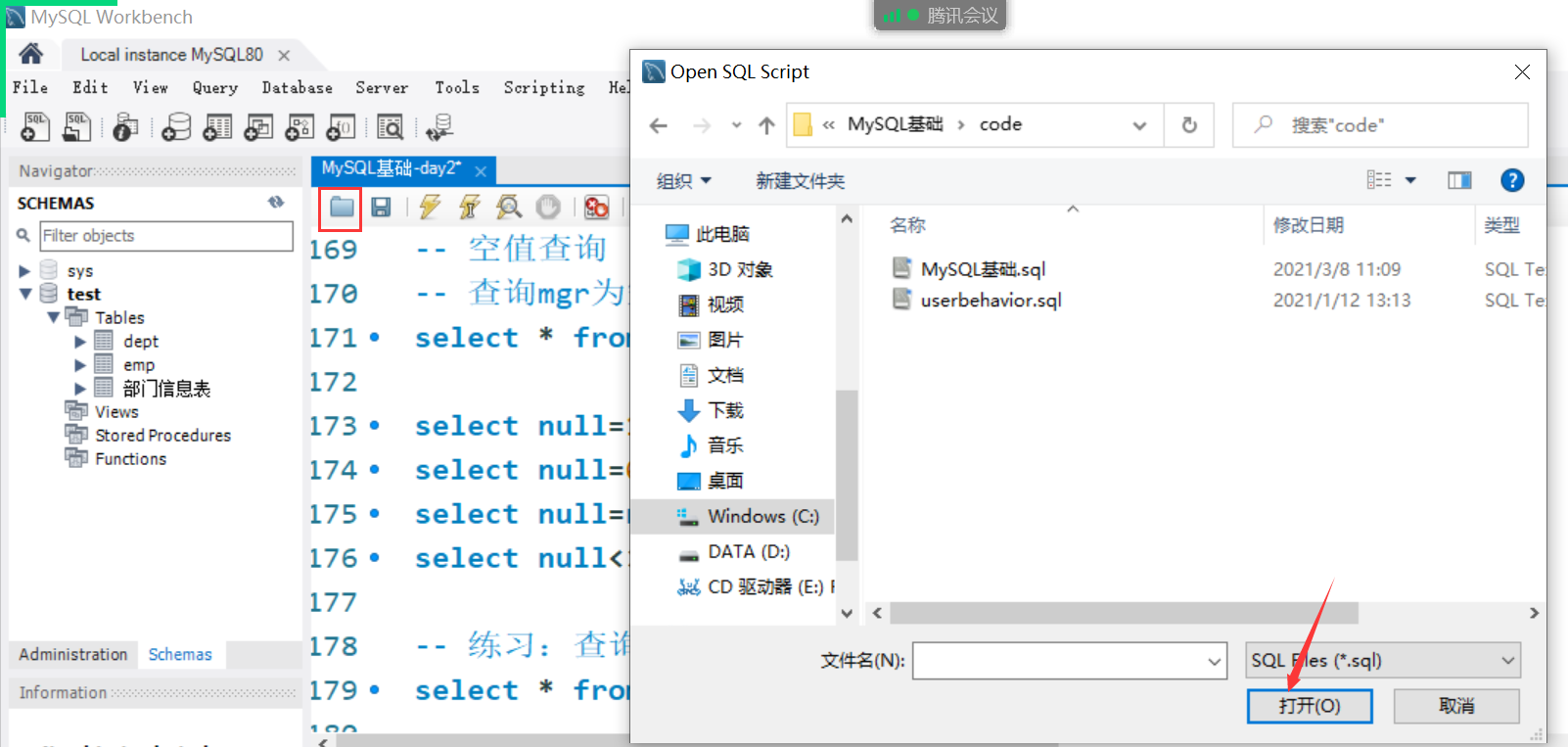Viewport: 1568px width, 747px height.
Task: Open SQL Files type filter dropdown
Action: 1507,661
